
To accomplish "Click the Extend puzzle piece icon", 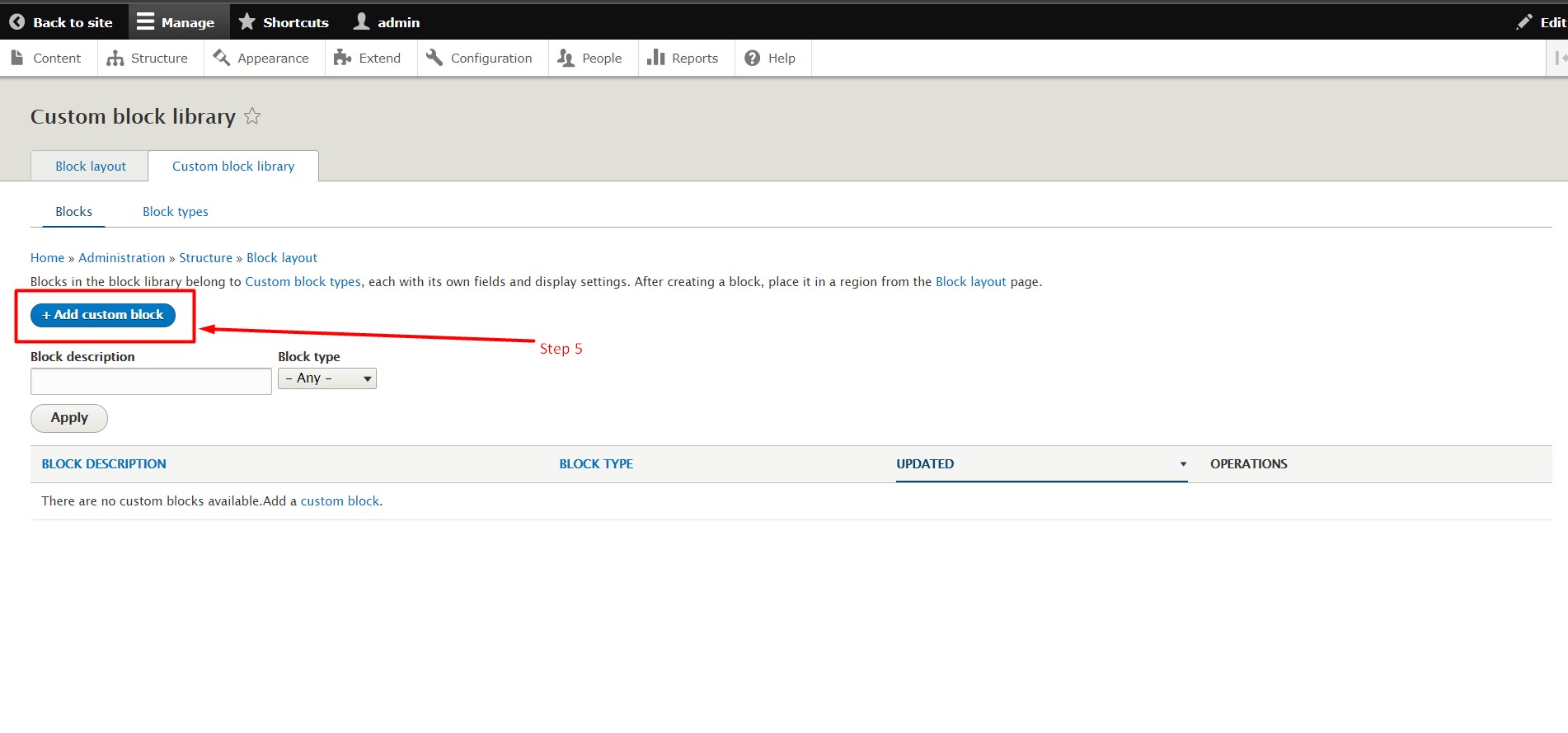I will tap(342, 58).
